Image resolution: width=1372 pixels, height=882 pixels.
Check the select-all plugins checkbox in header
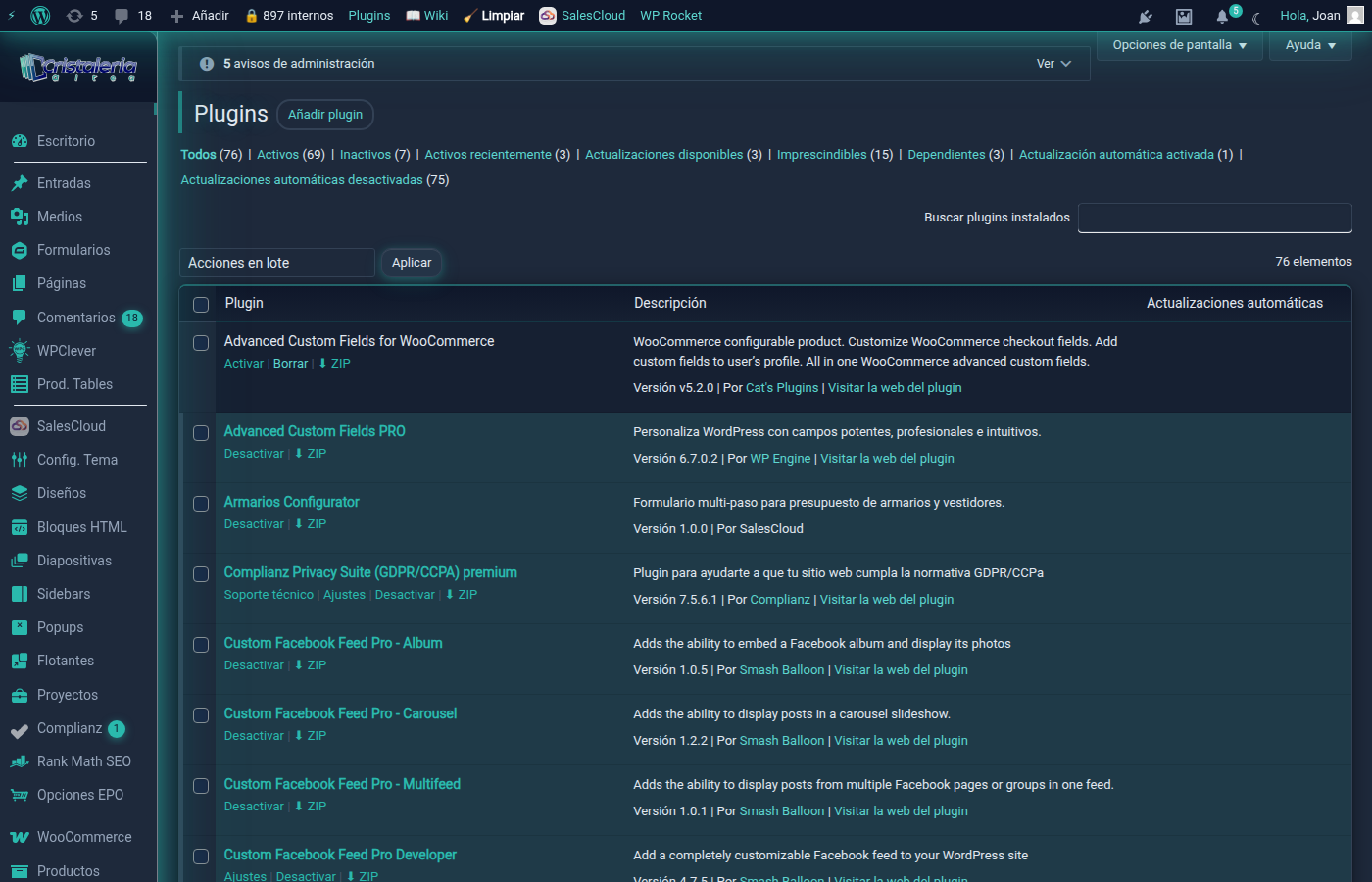pos(201,304)
